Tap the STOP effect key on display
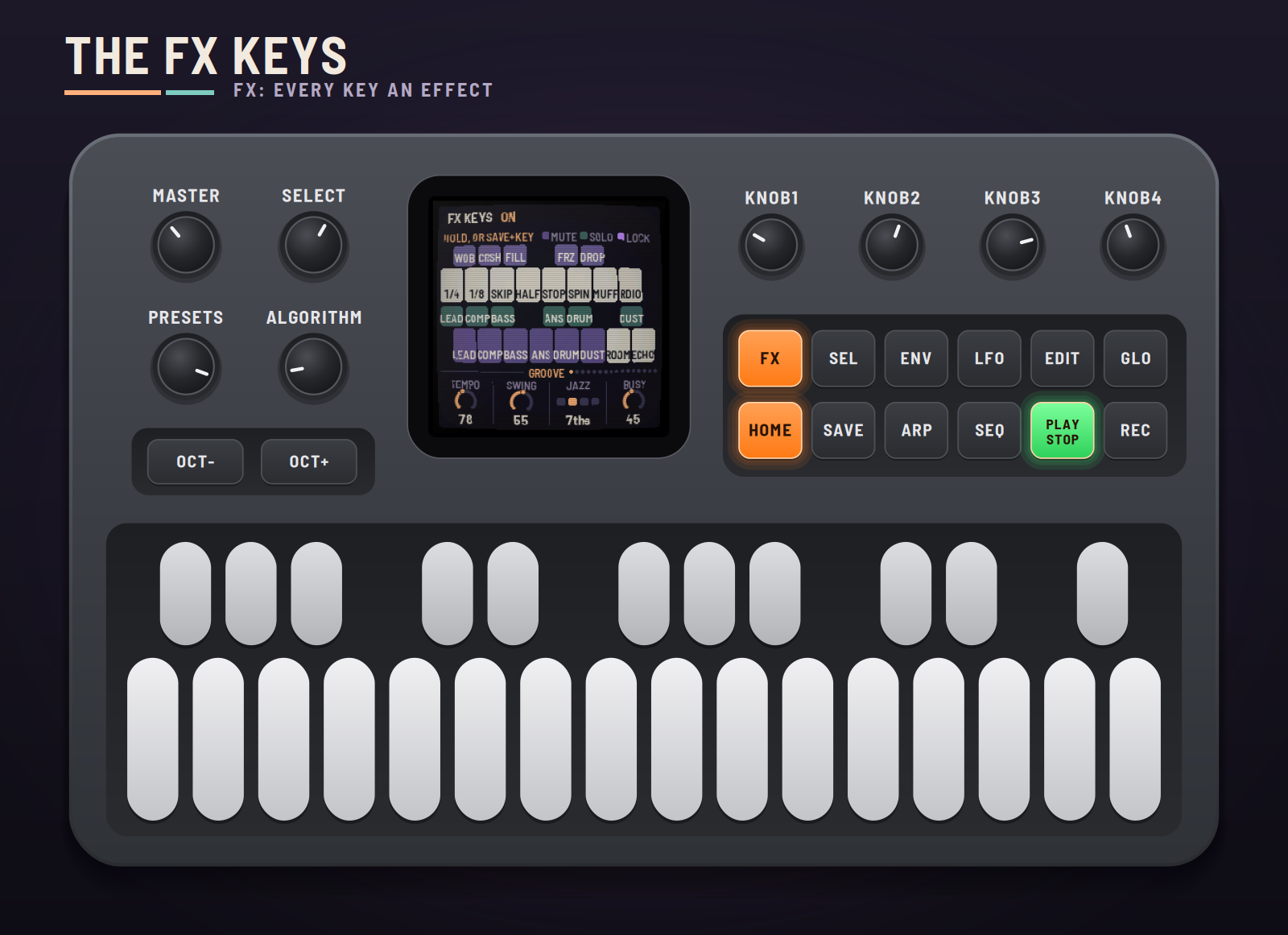The width and height of the screenshot is (1288, 935). click(553, 285)
